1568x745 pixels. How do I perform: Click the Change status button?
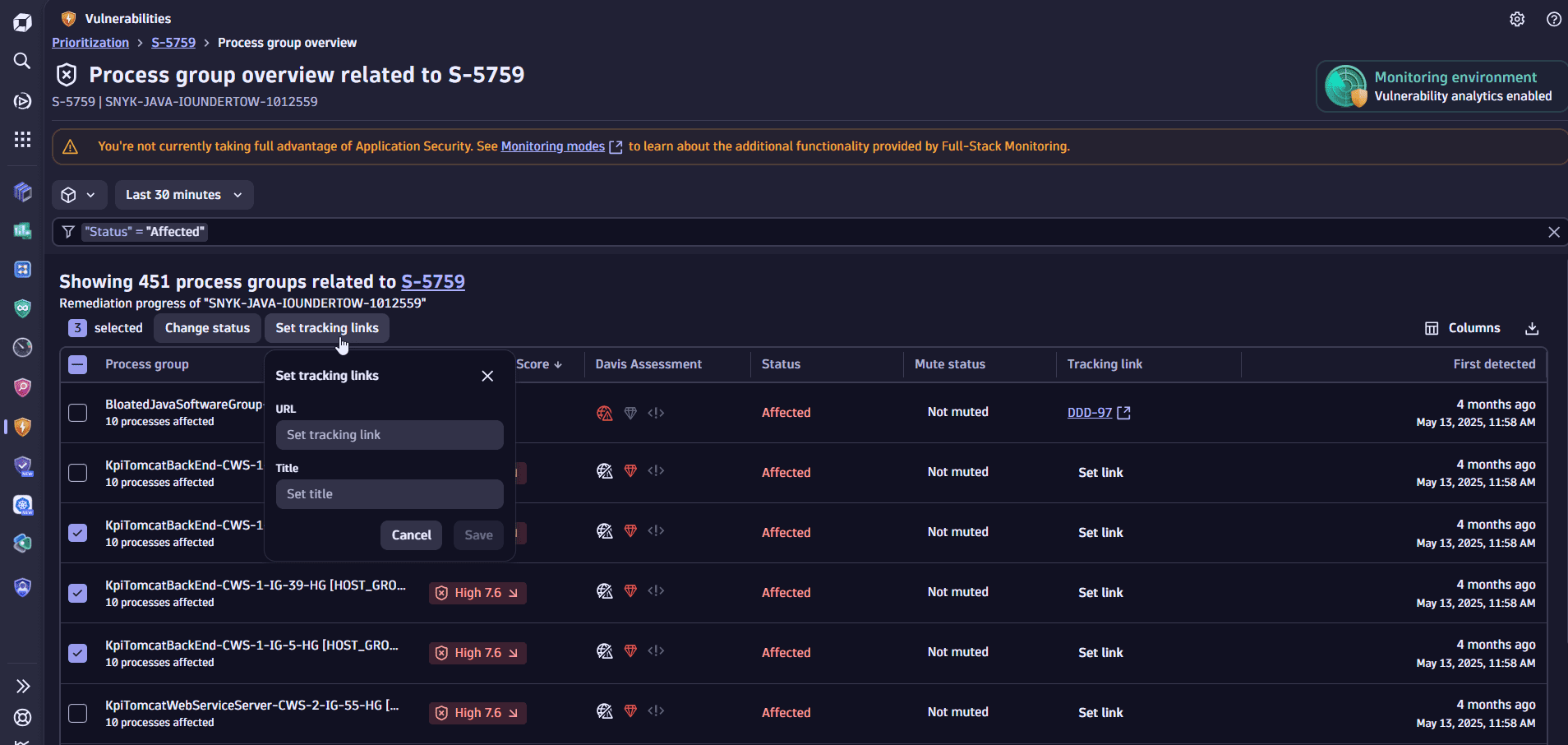point(207,328)
